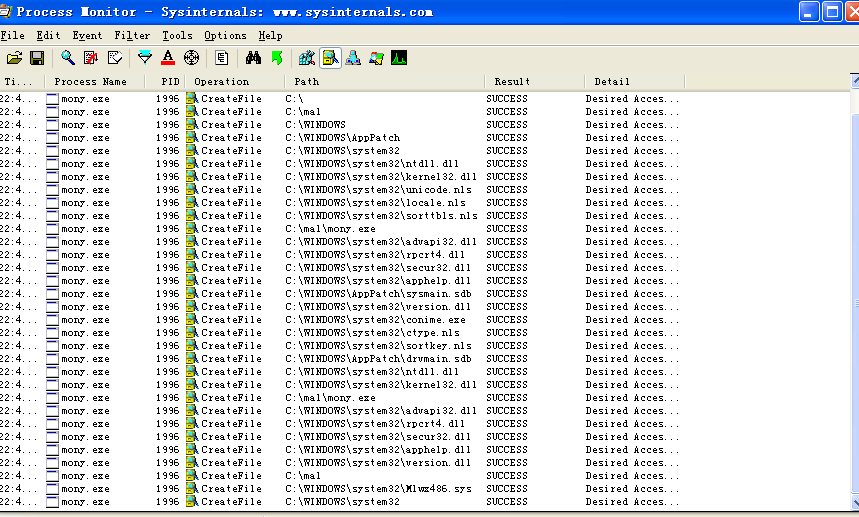The height and width of the screenshot is (517, 859).
Task: Click the vertical scrollbar up arrow
Action: [855, 81]
